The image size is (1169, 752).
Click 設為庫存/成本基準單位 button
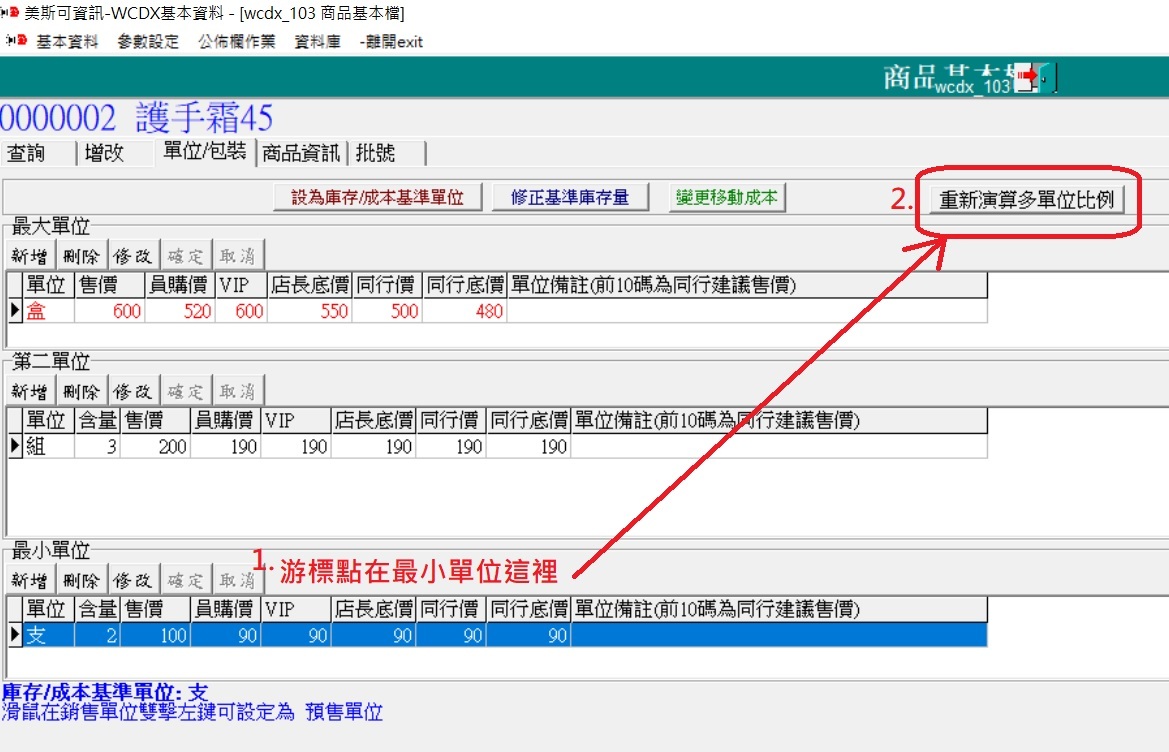coord(378,197)
